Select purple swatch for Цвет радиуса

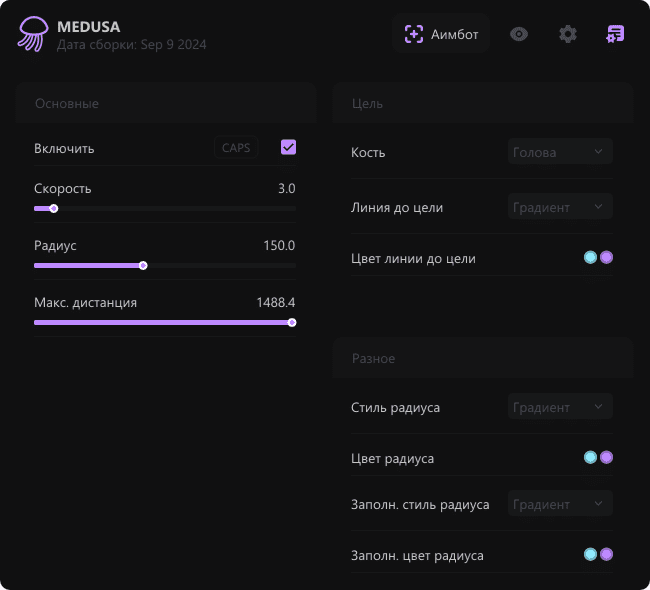point(606,457)
